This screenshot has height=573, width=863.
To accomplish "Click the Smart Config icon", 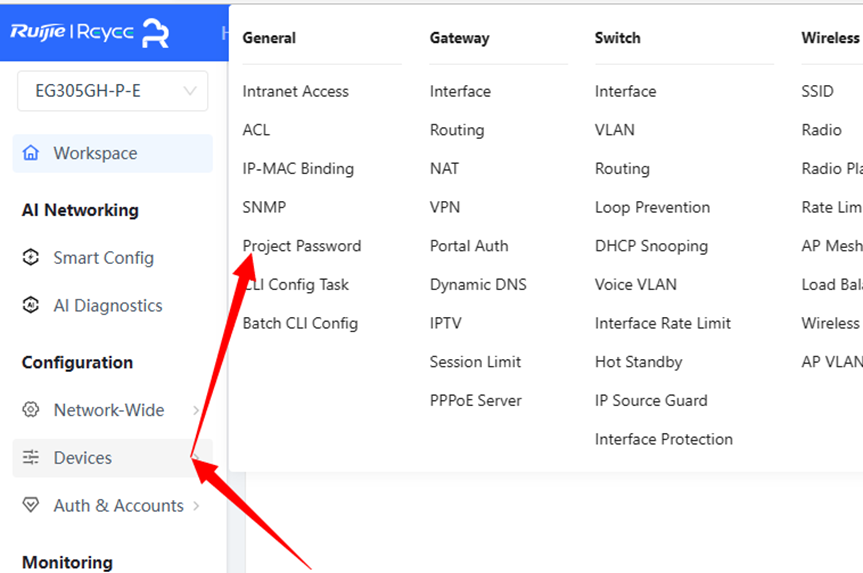I will tap(31, 257).
